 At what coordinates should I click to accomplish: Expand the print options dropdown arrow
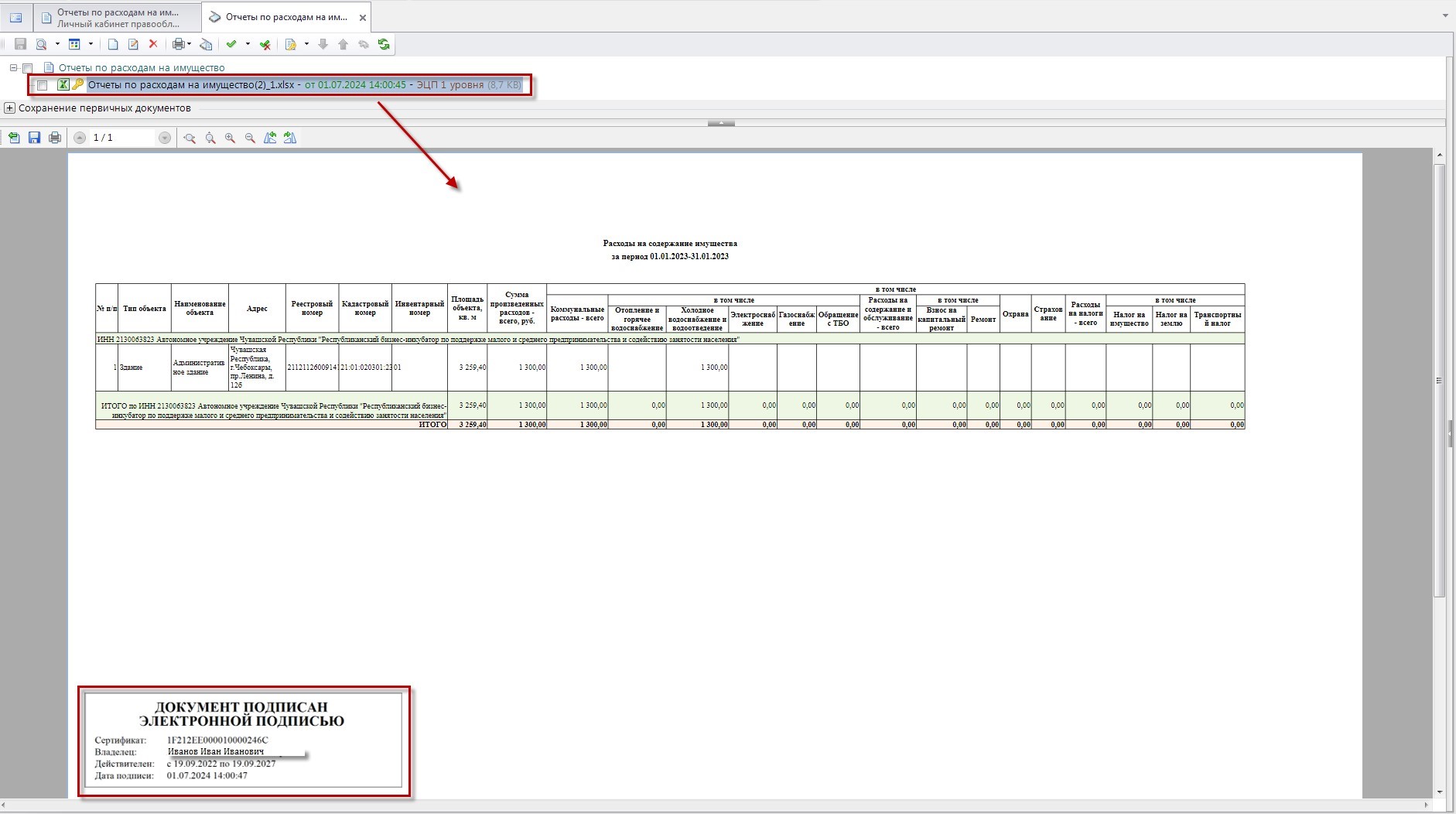tap(190, 45)
